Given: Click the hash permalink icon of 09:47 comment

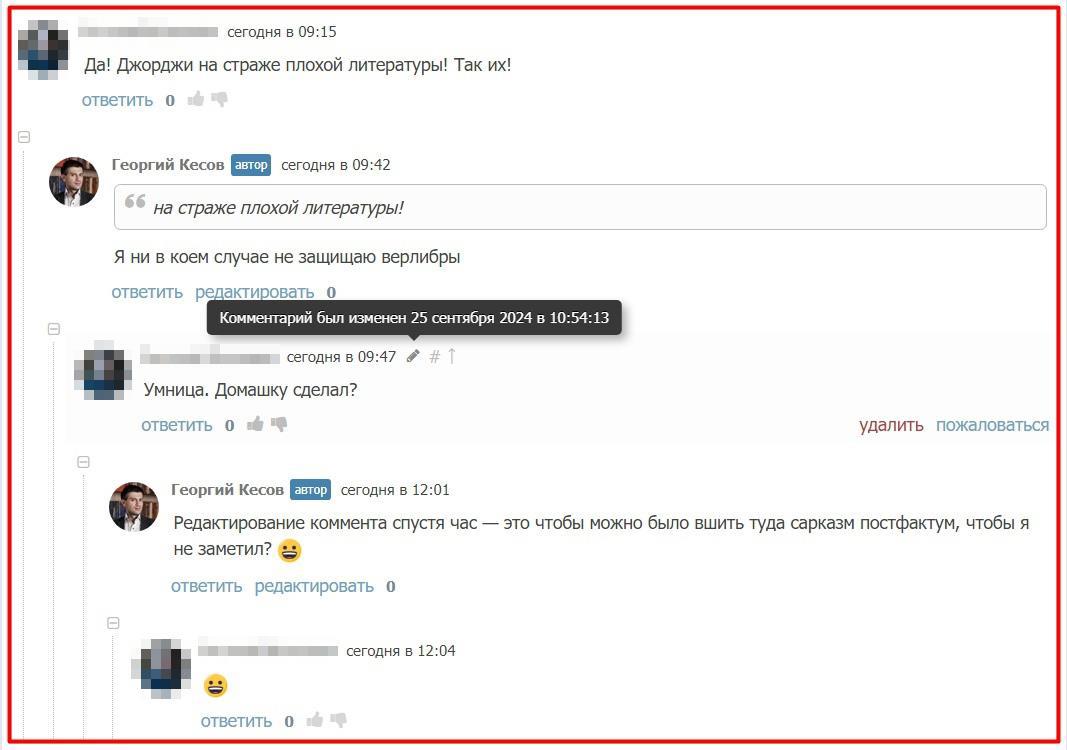Looking at the screenshot, I should (435, 356).
